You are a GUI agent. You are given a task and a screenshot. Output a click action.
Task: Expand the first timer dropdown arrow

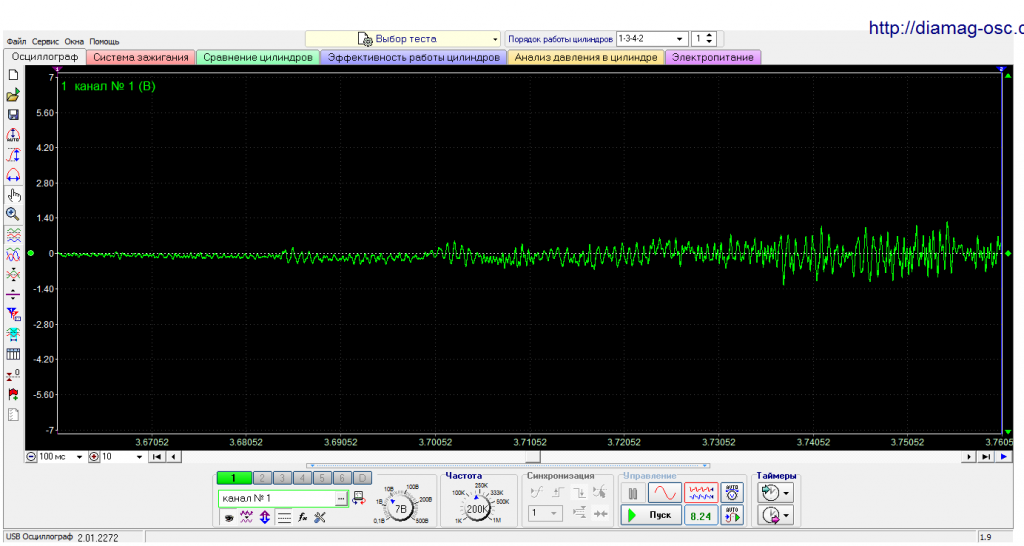[x=786, y=493]
